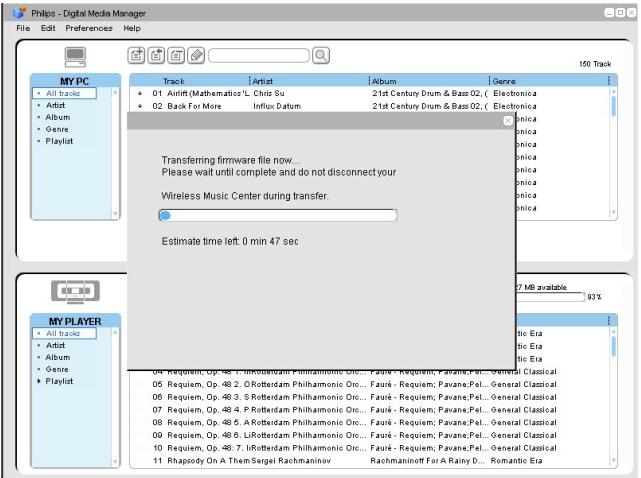The image size is (641, 478).
Task: Expand Playlist arrow under MY PLAYER
Action: click(39, 381)
